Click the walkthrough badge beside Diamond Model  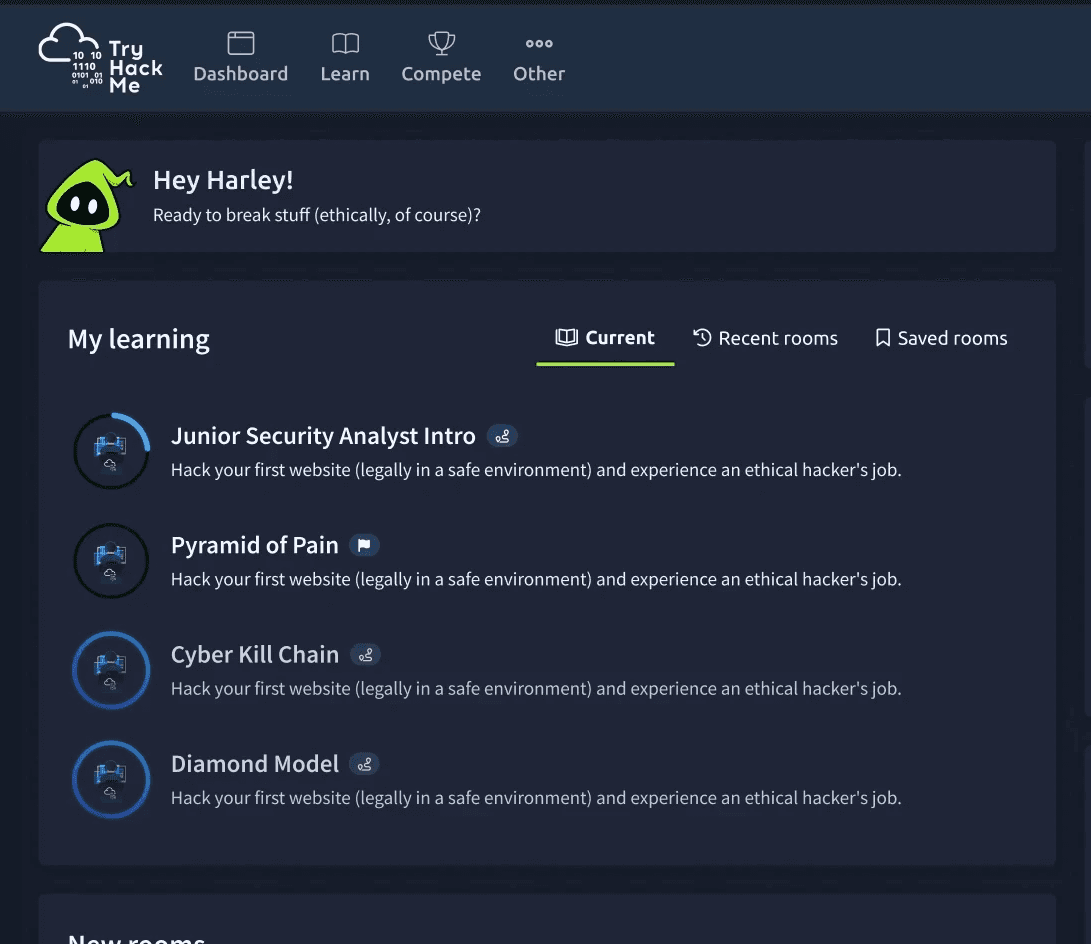tap(364, 764)
